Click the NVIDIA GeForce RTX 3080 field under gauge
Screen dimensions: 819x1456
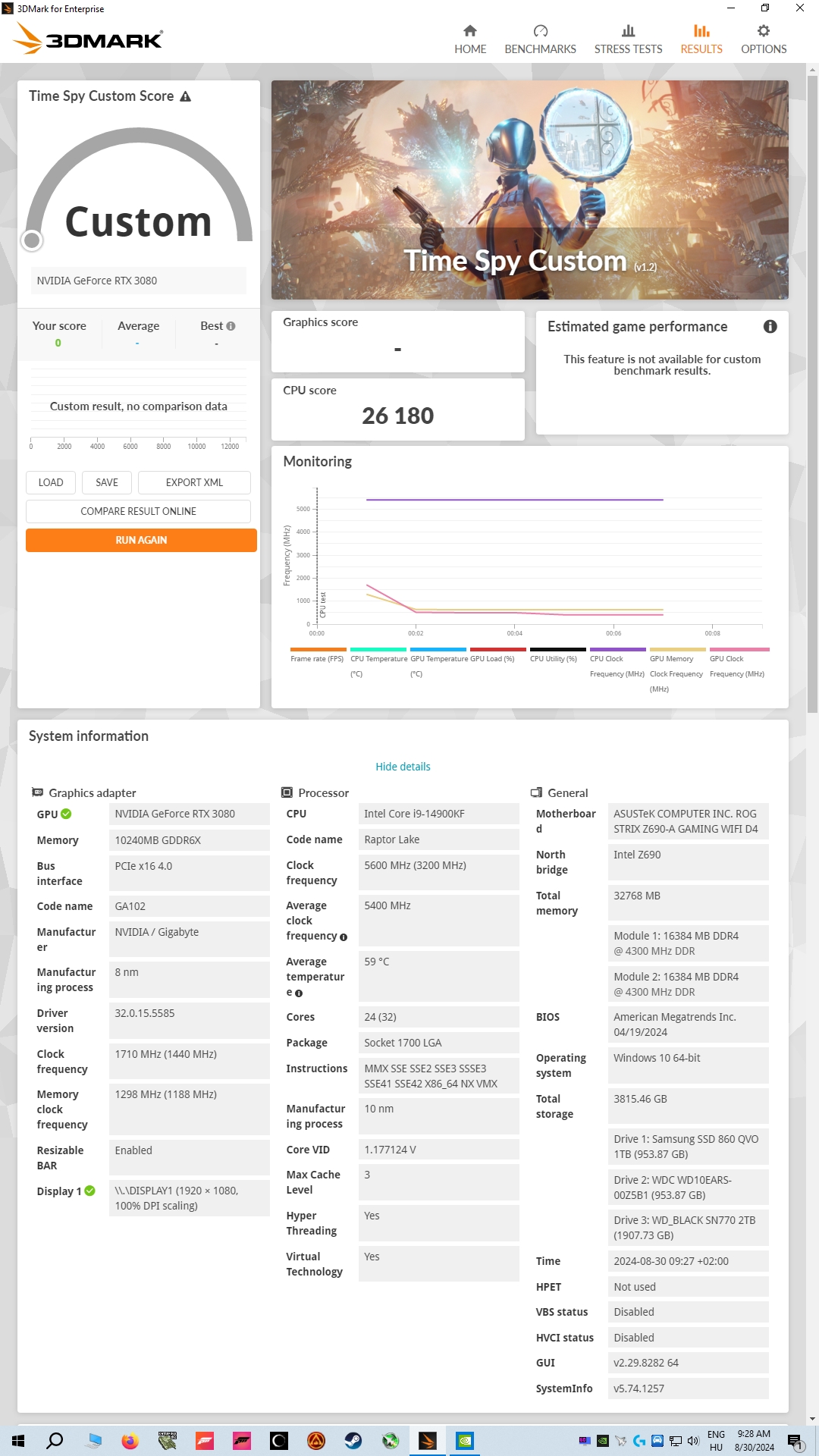click(x=139, y=281)
